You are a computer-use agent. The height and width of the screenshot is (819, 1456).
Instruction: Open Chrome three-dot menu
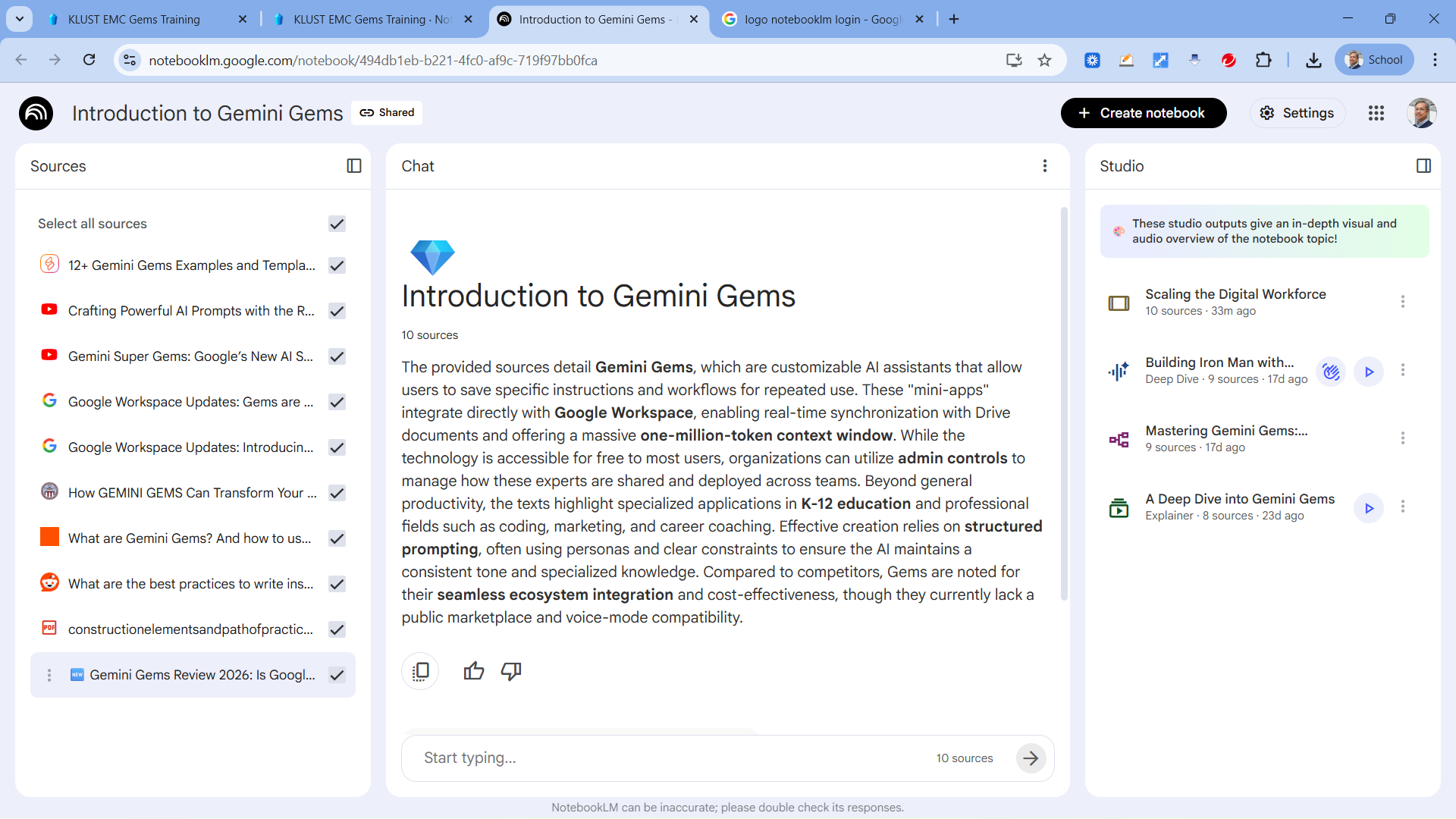coord(1435,60)
